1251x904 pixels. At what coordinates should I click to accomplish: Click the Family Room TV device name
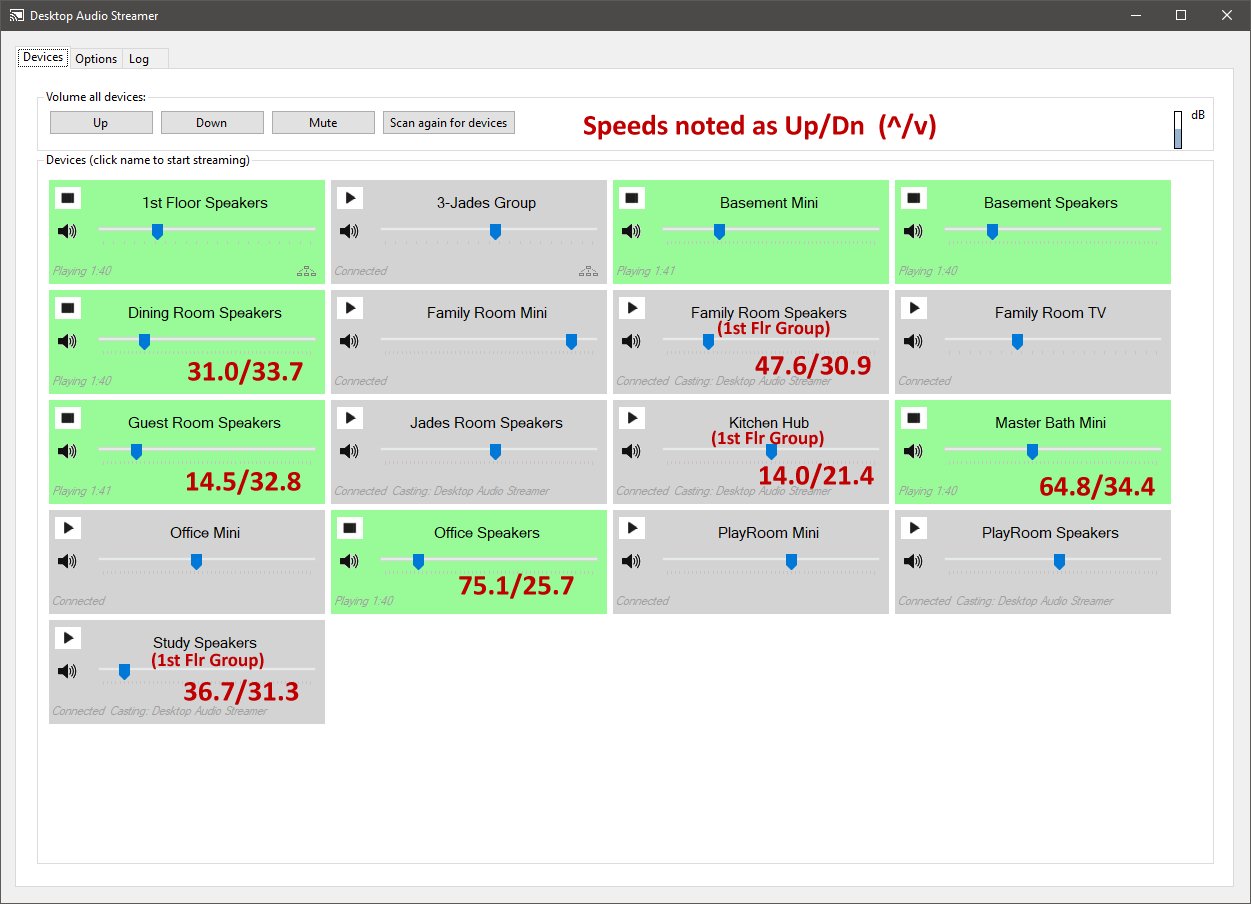[x=1050, y=313]
